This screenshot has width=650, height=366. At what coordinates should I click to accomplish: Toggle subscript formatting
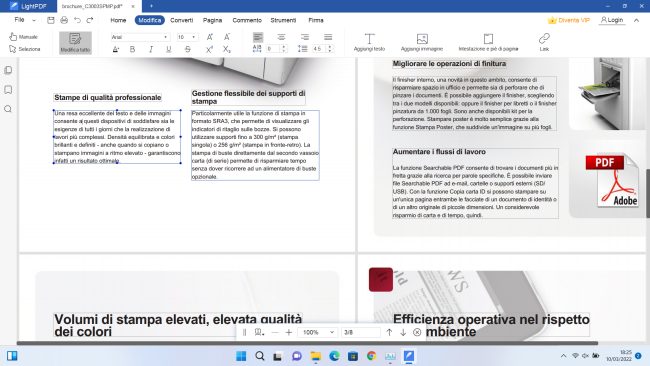[x=227, y=49]
